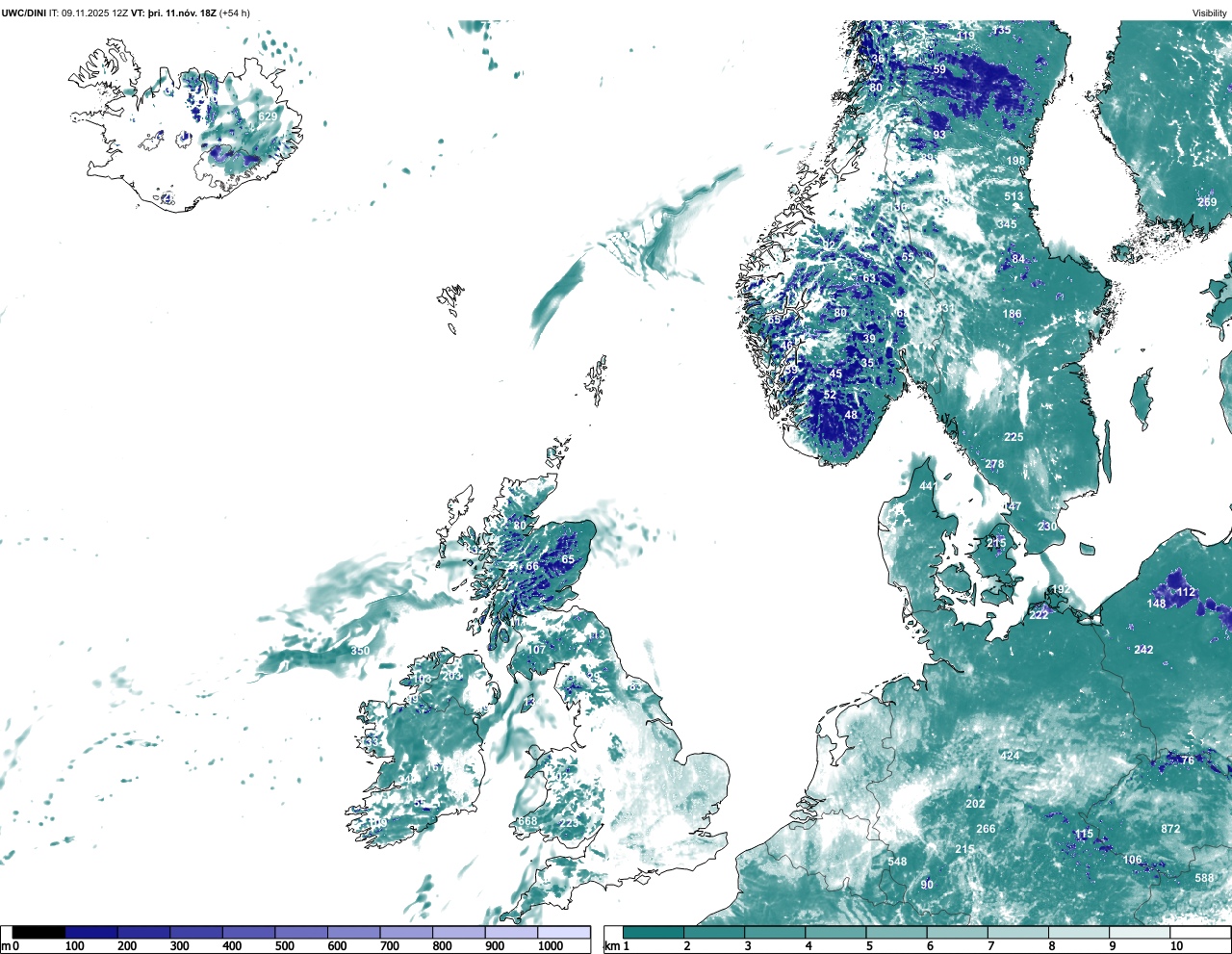Click the 629 value over Iceland
Screen dimensions: 1232x954
(x=268, y=116)
